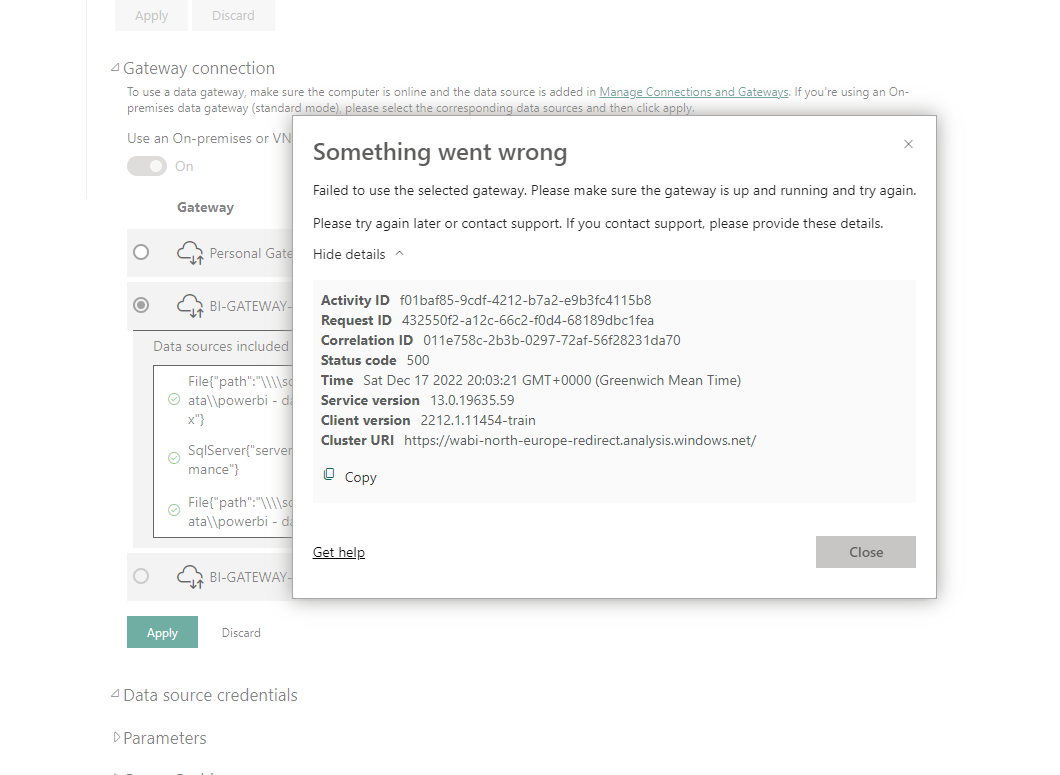
Task: Collapse details with Hide details chevron
Action: 400,254
